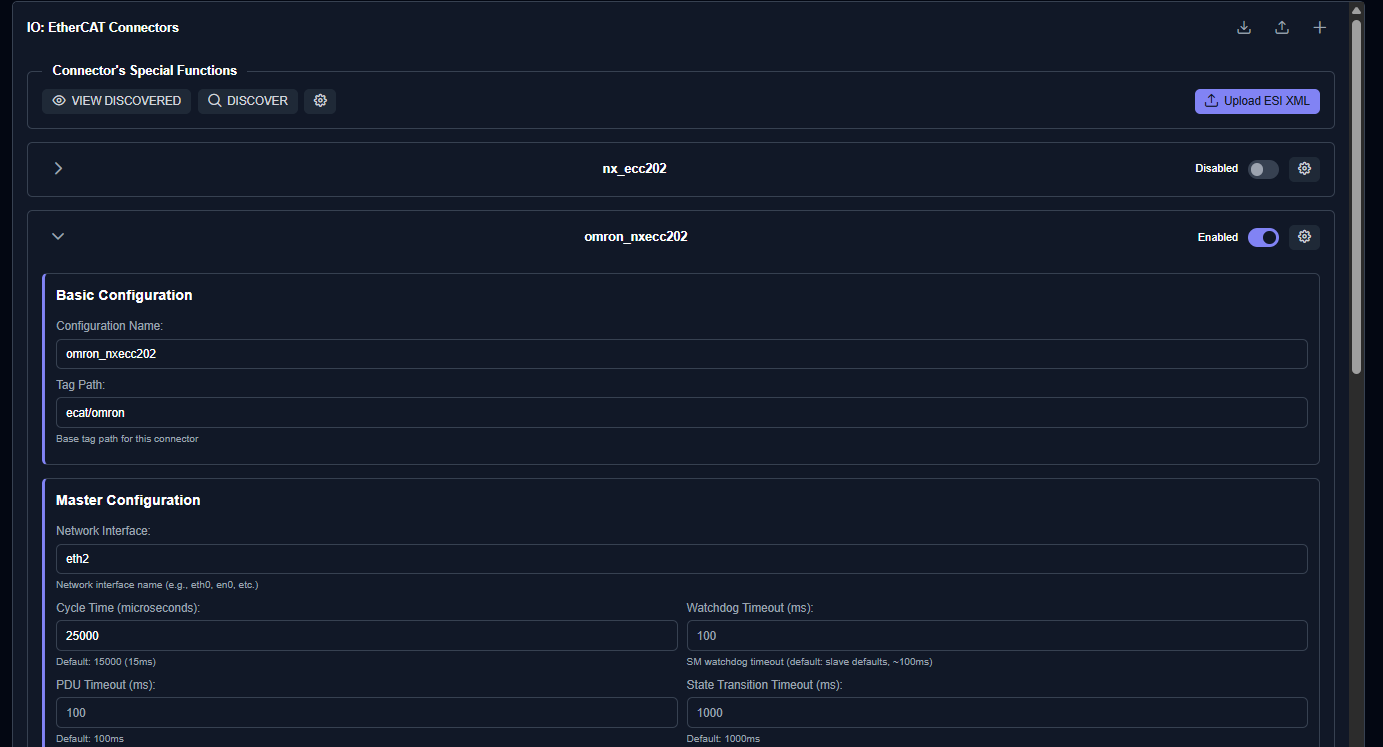Select the Watchdog Timeout field
This screenshot has width=1383, height=747.
click(x=996, y=636)
